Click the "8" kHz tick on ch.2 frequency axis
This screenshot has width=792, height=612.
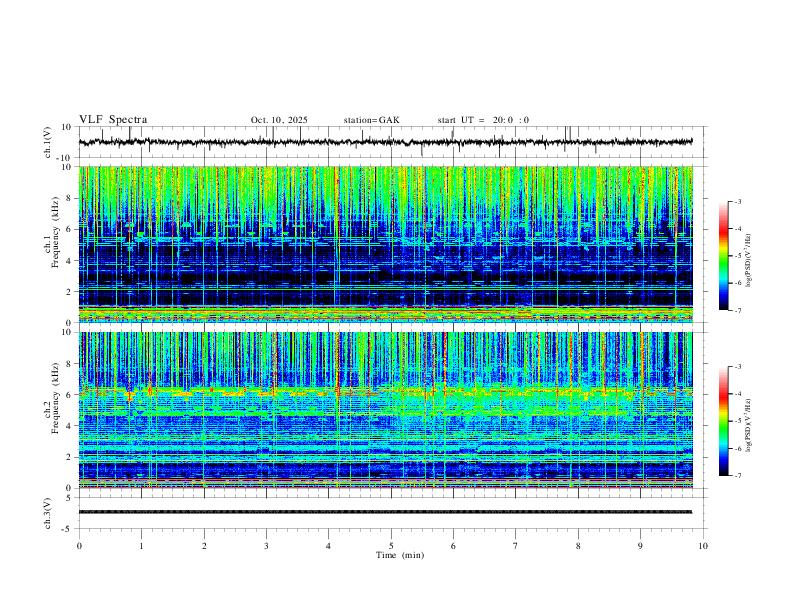(70, 364)
